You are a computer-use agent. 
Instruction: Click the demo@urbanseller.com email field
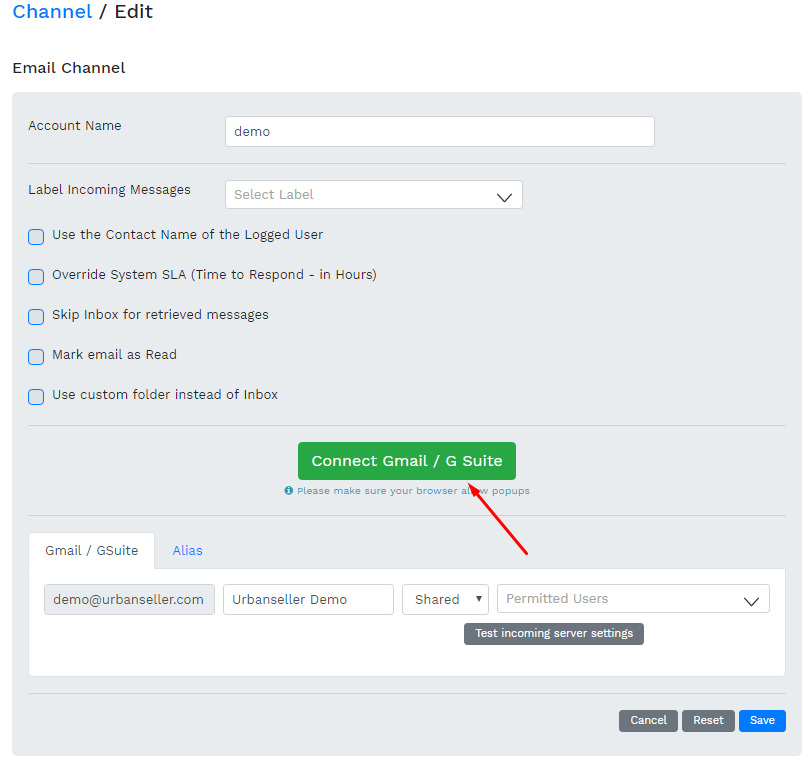[129, 599]
